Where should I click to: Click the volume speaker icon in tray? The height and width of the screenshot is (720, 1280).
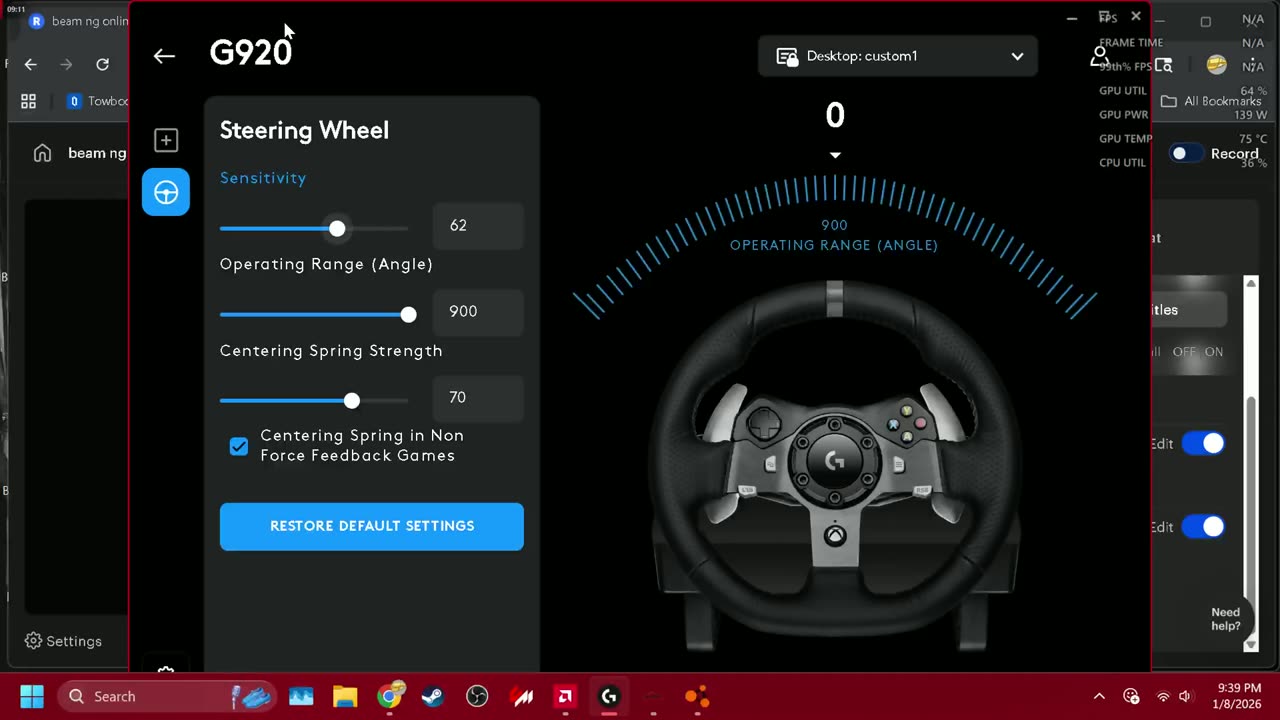click(x=1185, y=696)
